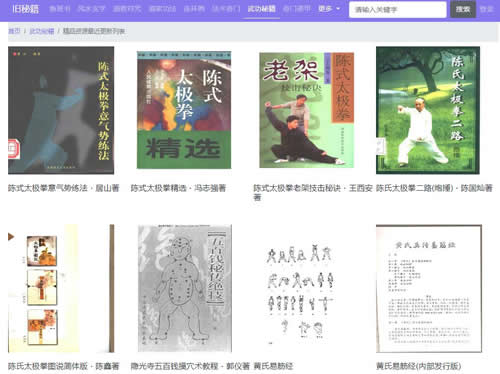Open the 更多 dropdown menu
This screenshot has height=374, width=500.
(329, 9)
